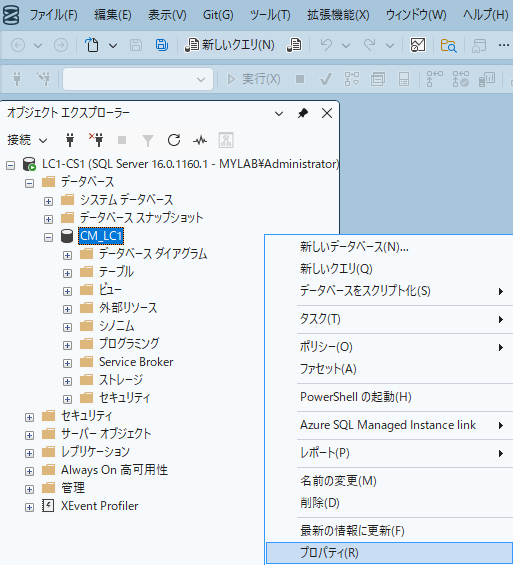This screenshot has width=513, height=565.
Task: Collapse the LC1-CS1 server node
Action: [x=10, y=165]
